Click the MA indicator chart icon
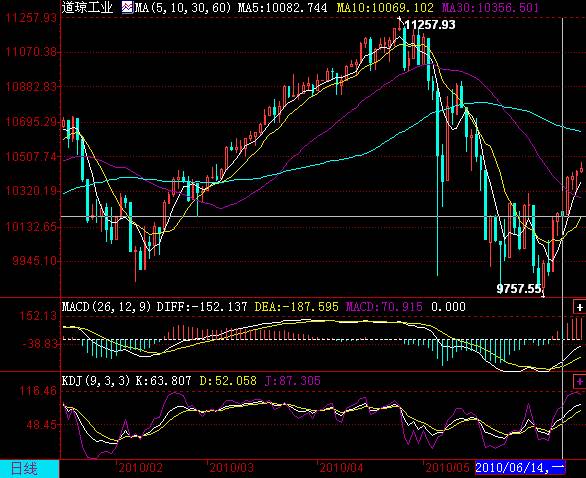Image resolution: width=586 pixels, height=478 pixels. click(127, 7)
